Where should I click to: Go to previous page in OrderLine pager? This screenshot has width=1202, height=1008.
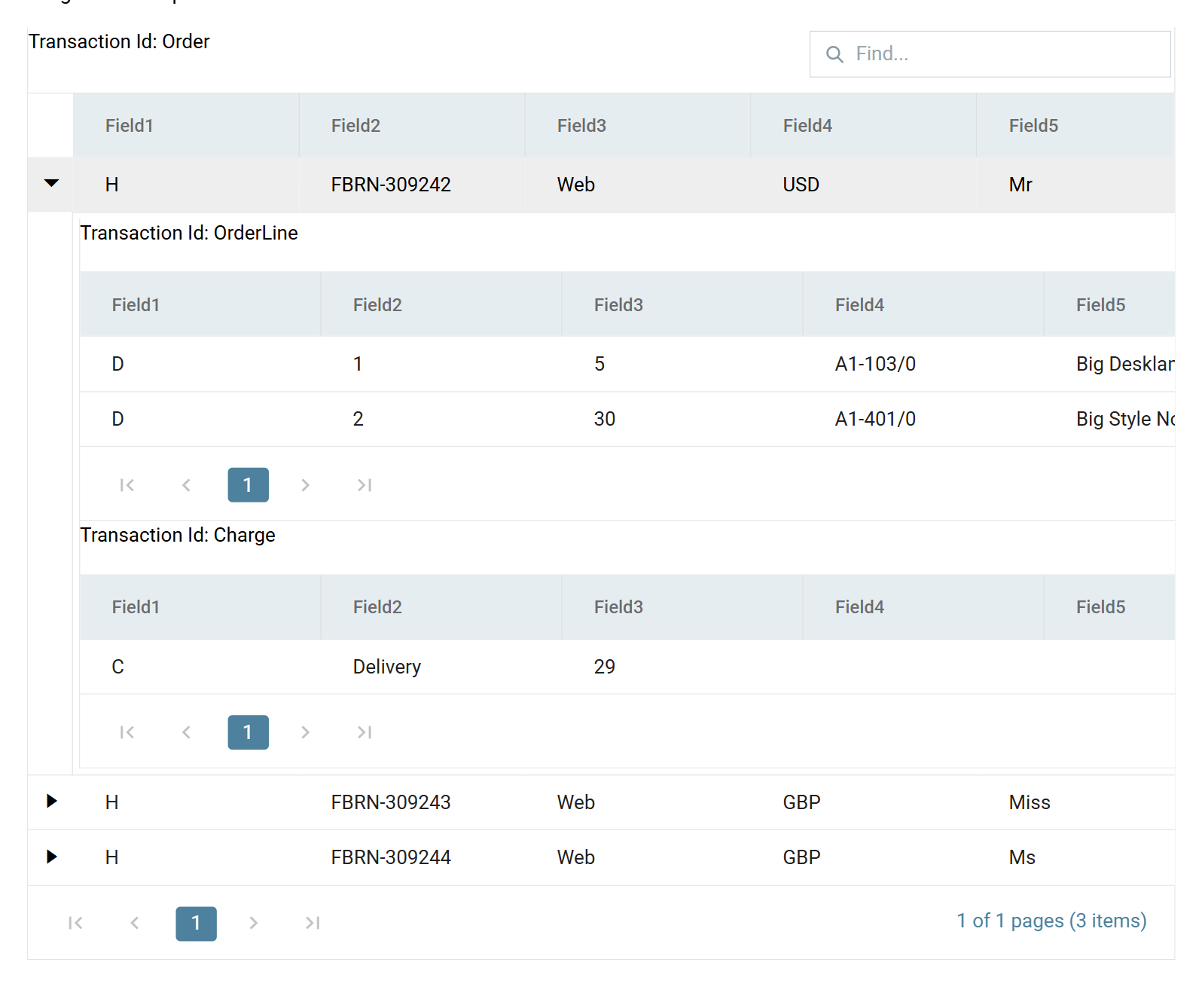tap(187, 485)
